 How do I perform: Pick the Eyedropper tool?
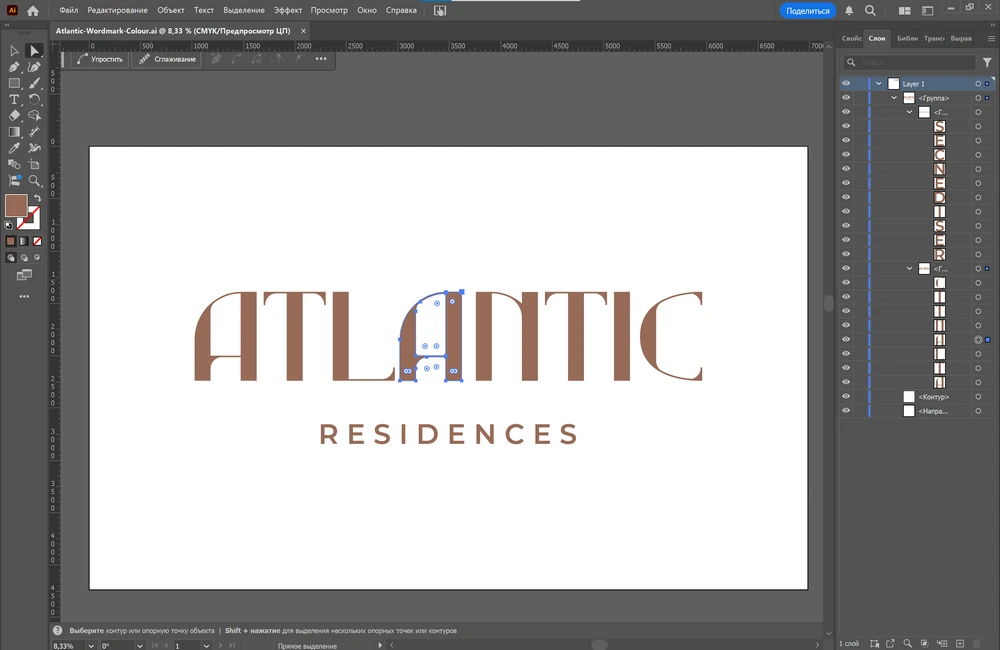(x=14, y=148)
